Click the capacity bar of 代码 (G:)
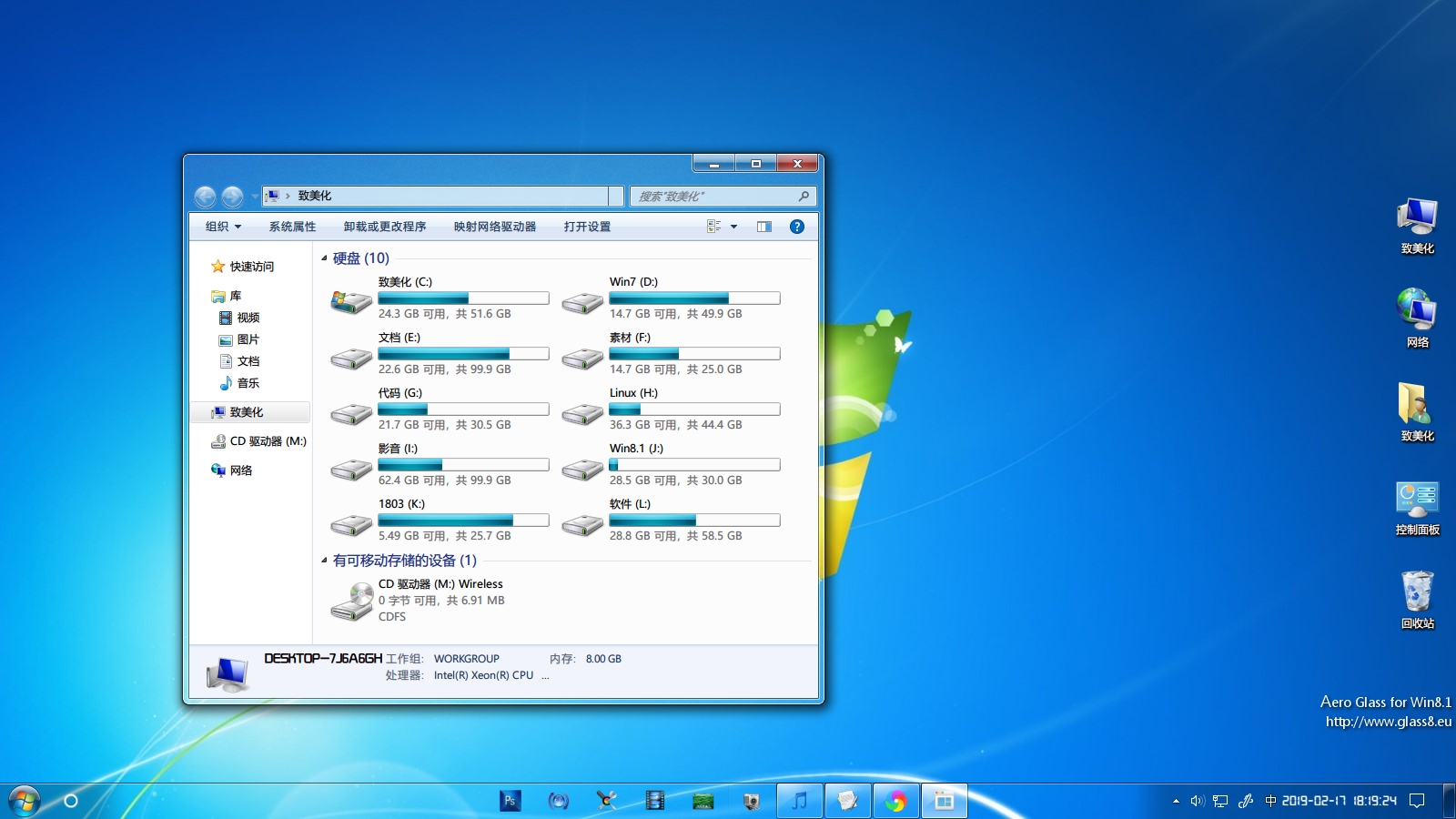This screenshot has height=819, width=1456. tap(463, 409)
